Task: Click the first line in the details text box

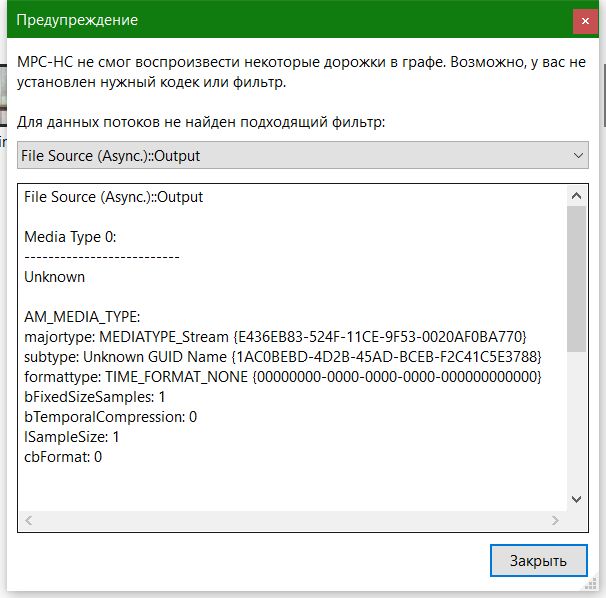Action: click(113, 197)
